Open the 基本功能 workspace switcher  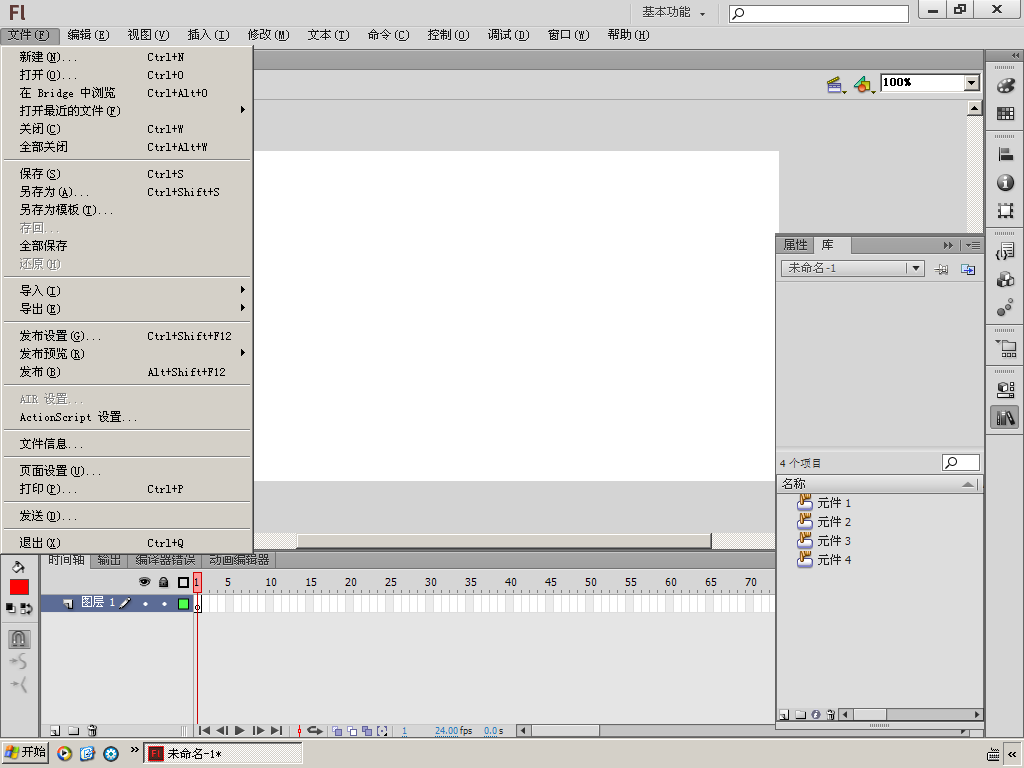pyautogui.click(x=673, y=12)
